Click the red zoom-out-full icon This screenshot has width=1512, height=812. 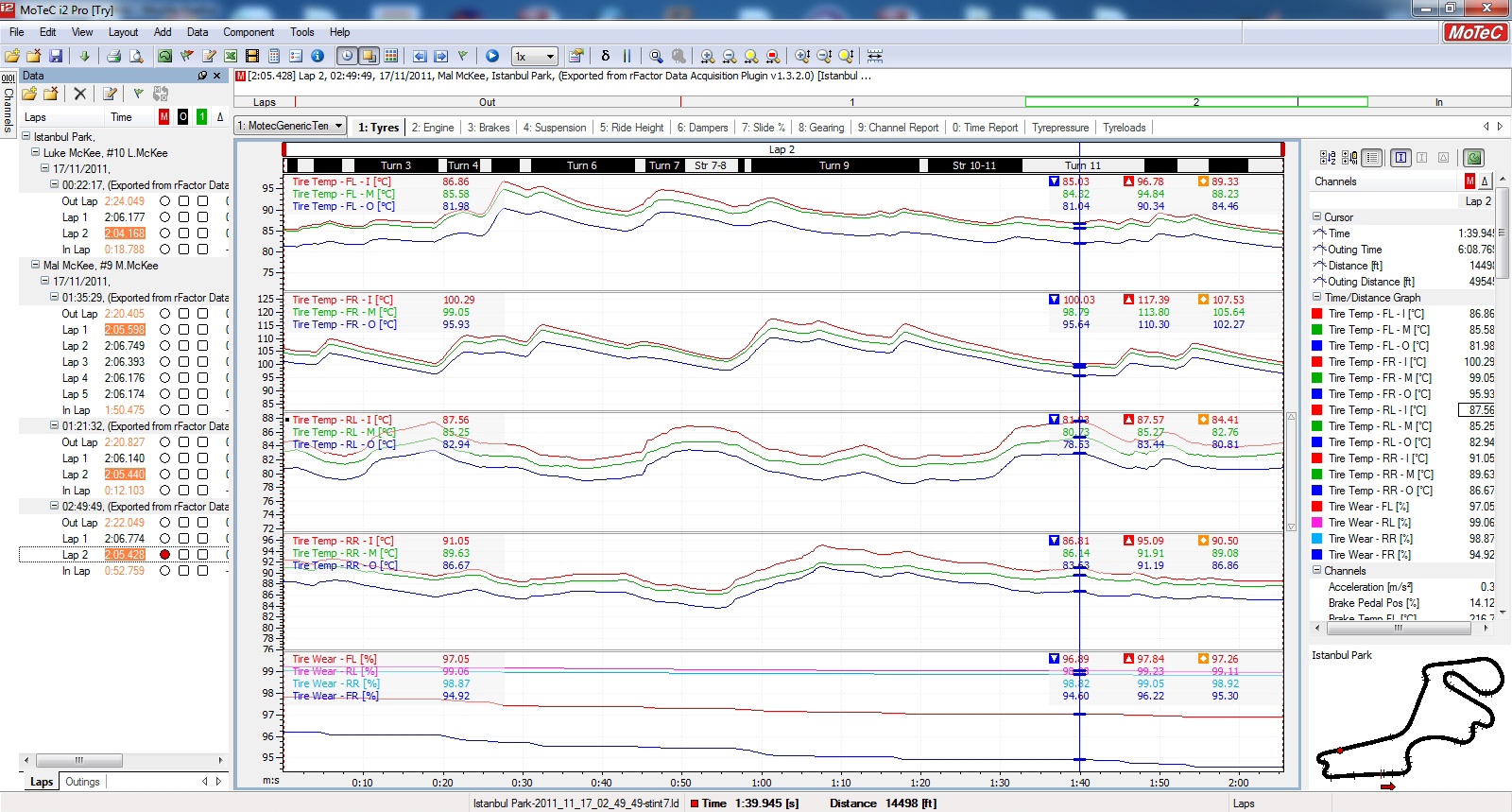point(773,56)
